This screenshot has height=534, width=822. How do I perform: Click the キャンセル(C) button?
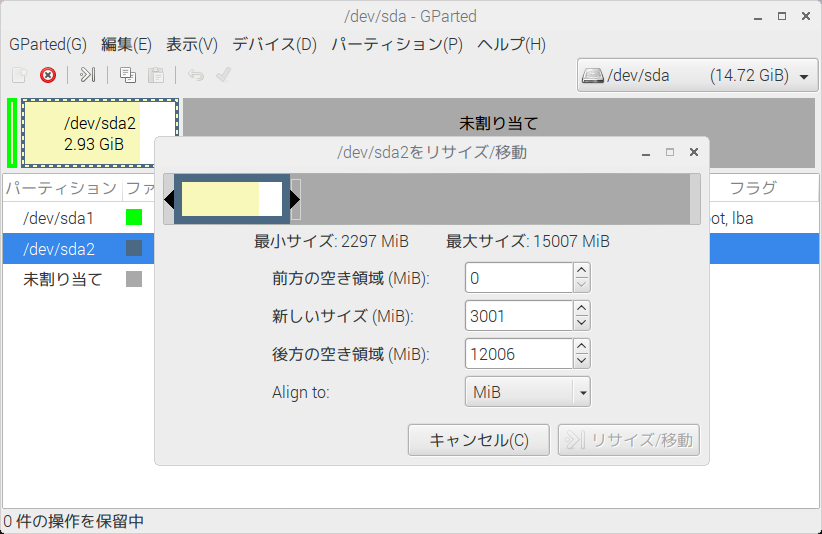(x=479, y=440)
